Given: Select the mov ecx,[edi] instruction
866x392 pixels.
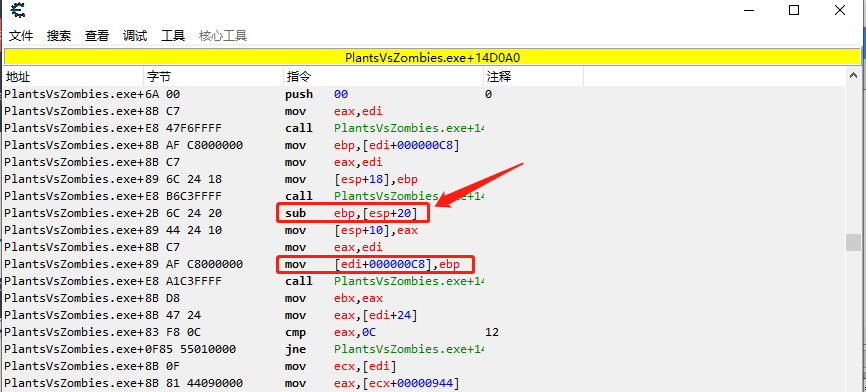Looking at the screenshot, I should pos(341,366).
